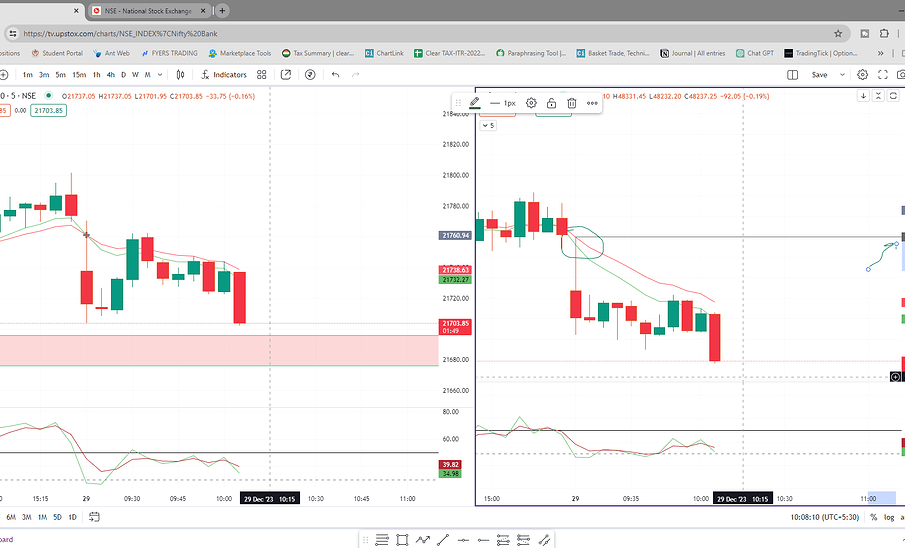905x548 pixels.
Task: Switch the chart to the 4h interval
Action: pyautogui.click(x=109, y=74)
